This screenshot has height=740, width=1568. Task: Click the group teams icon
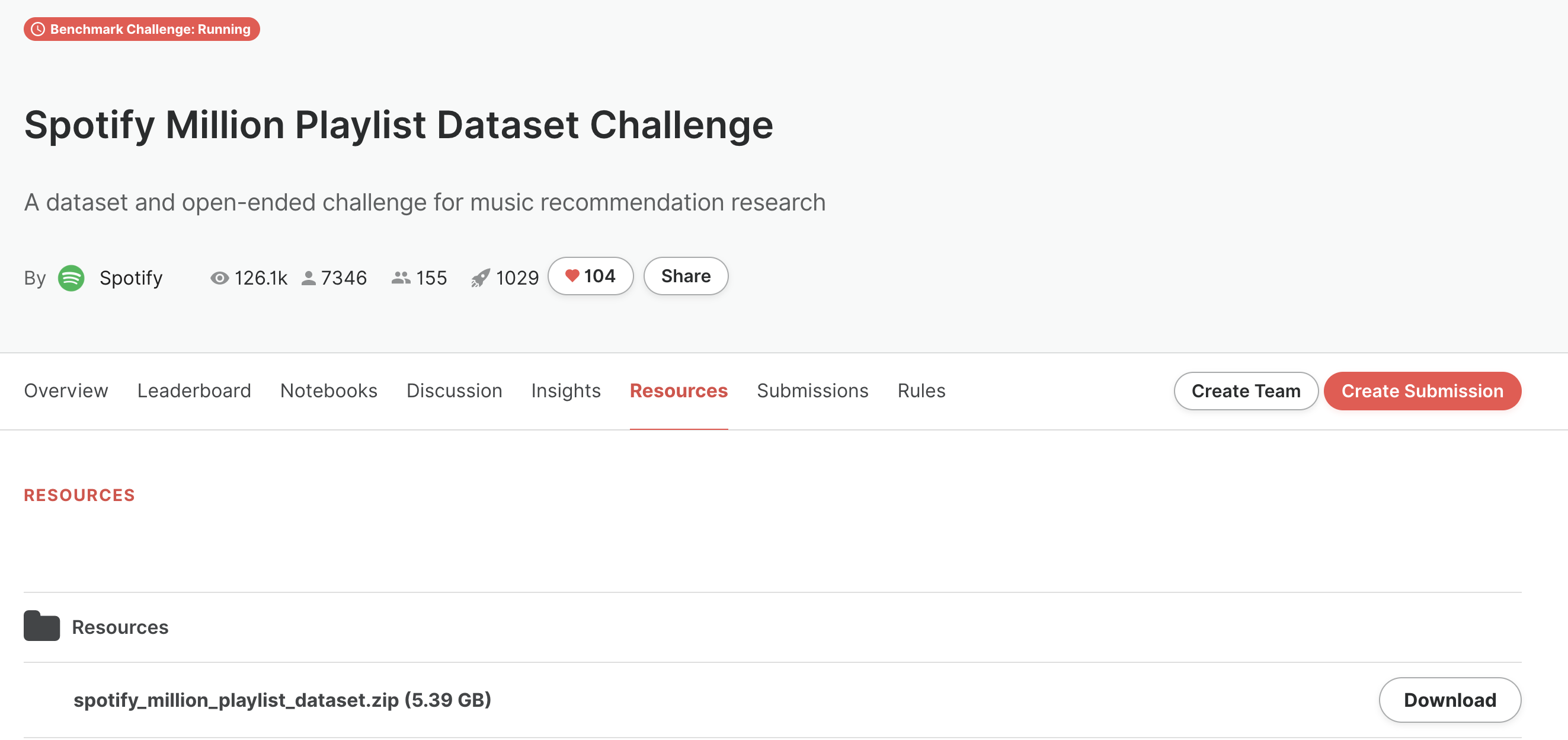click(401, 277)
